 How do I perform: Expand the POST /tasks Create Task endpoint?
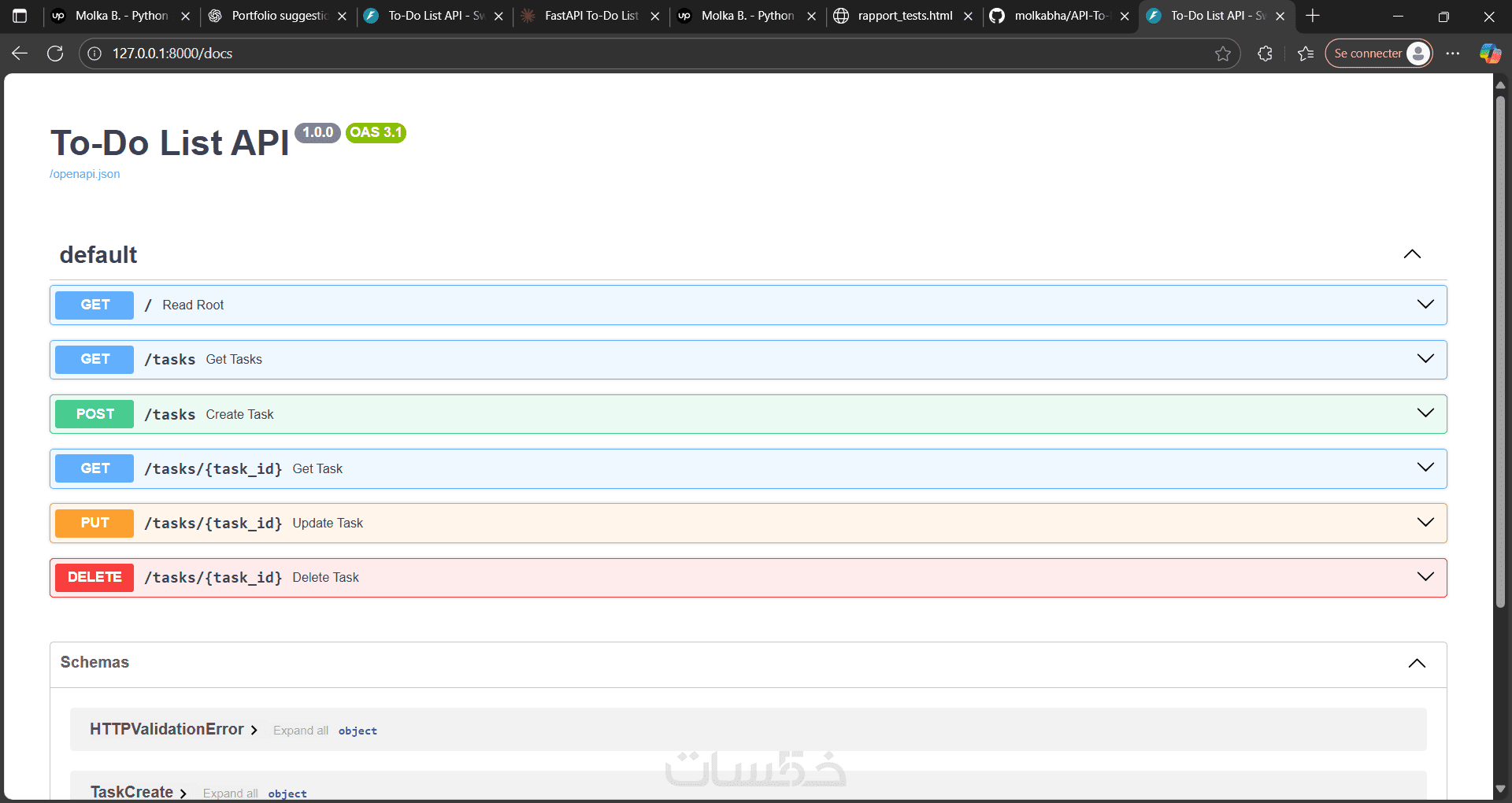tap(1425, 413)
